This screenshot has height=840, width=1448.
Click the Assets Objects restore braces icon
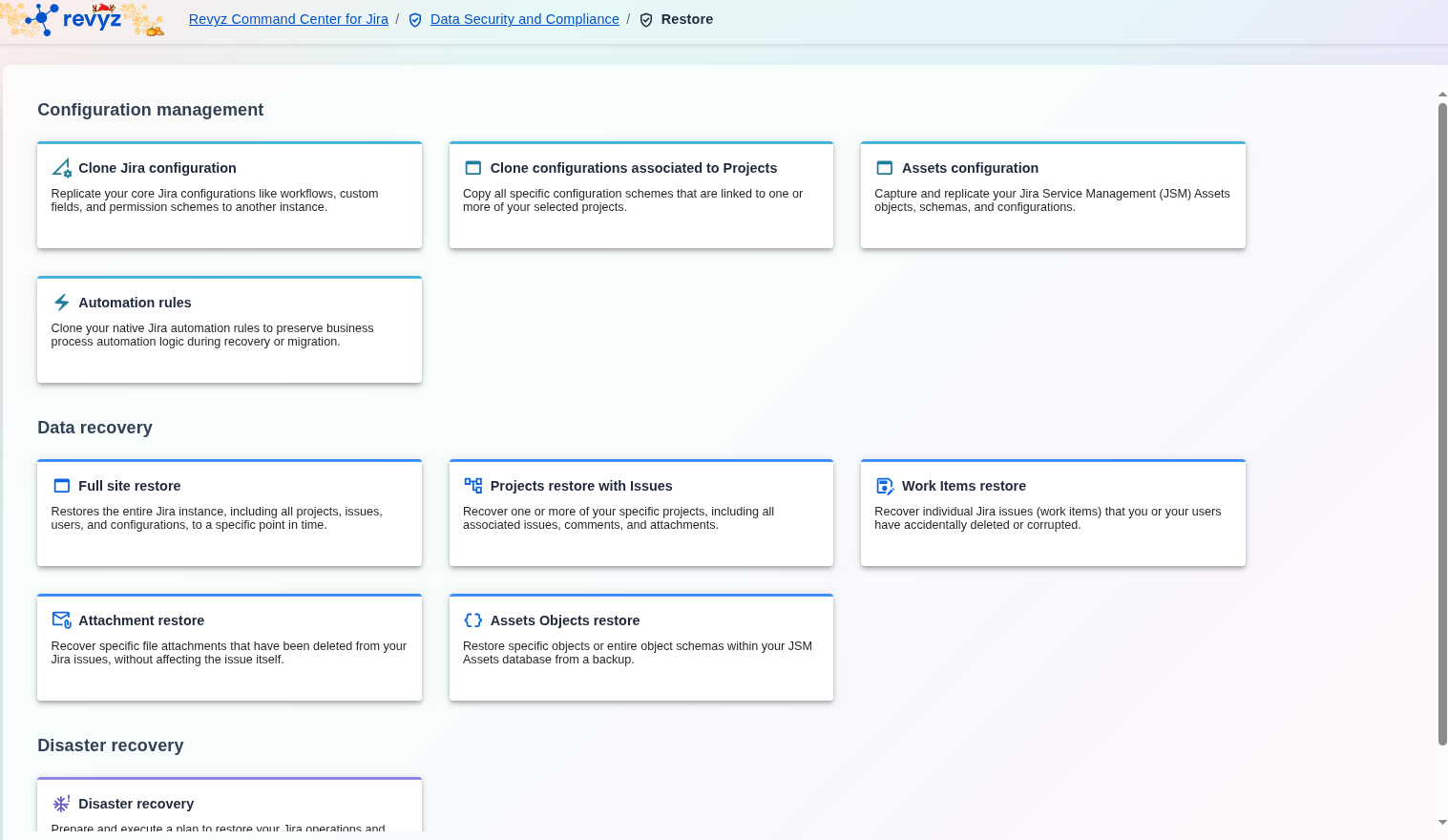[472, 620]
